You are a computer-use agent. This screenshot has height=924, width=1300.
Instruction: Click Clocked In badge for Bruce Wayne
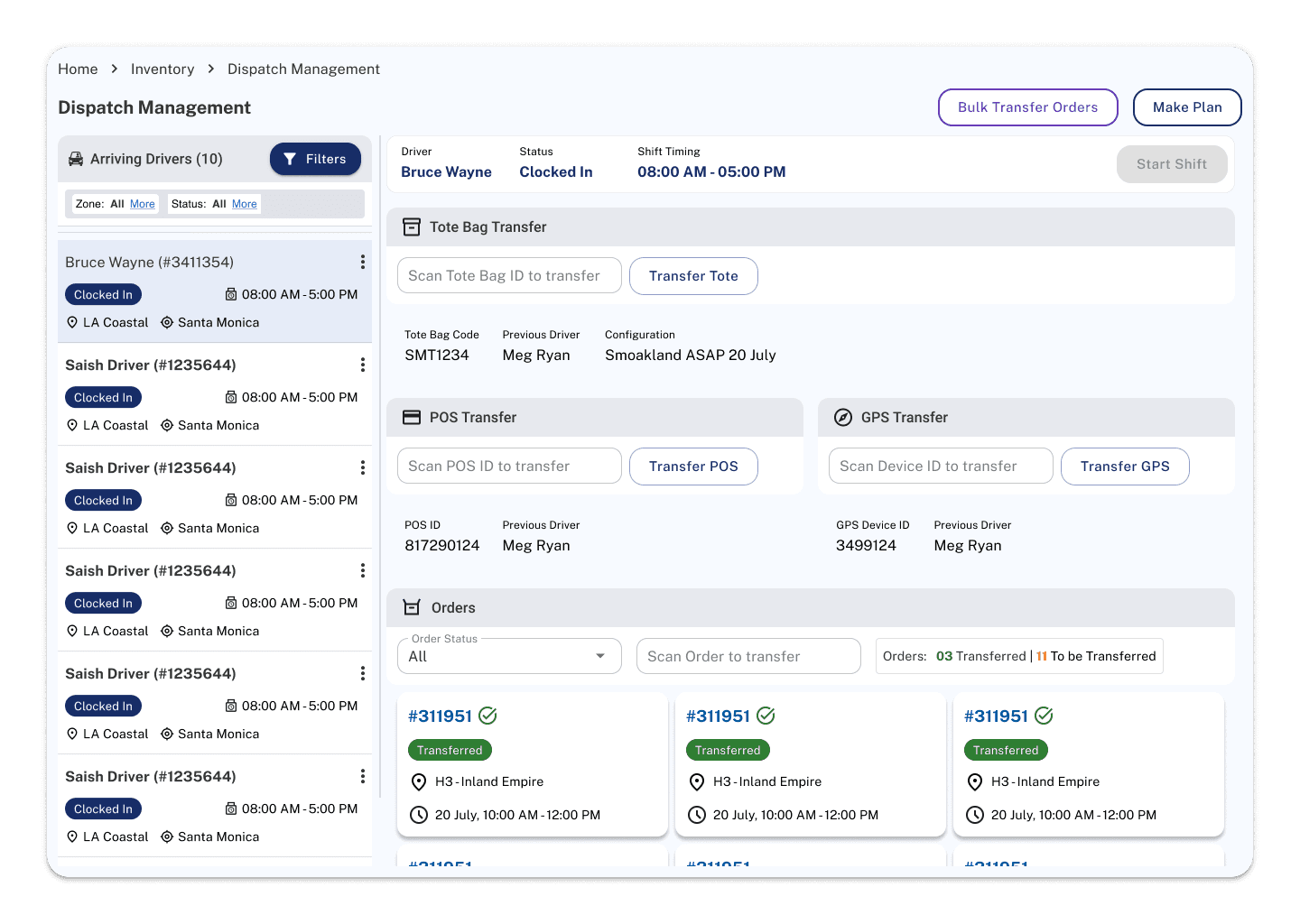click(x=103, y=294)
